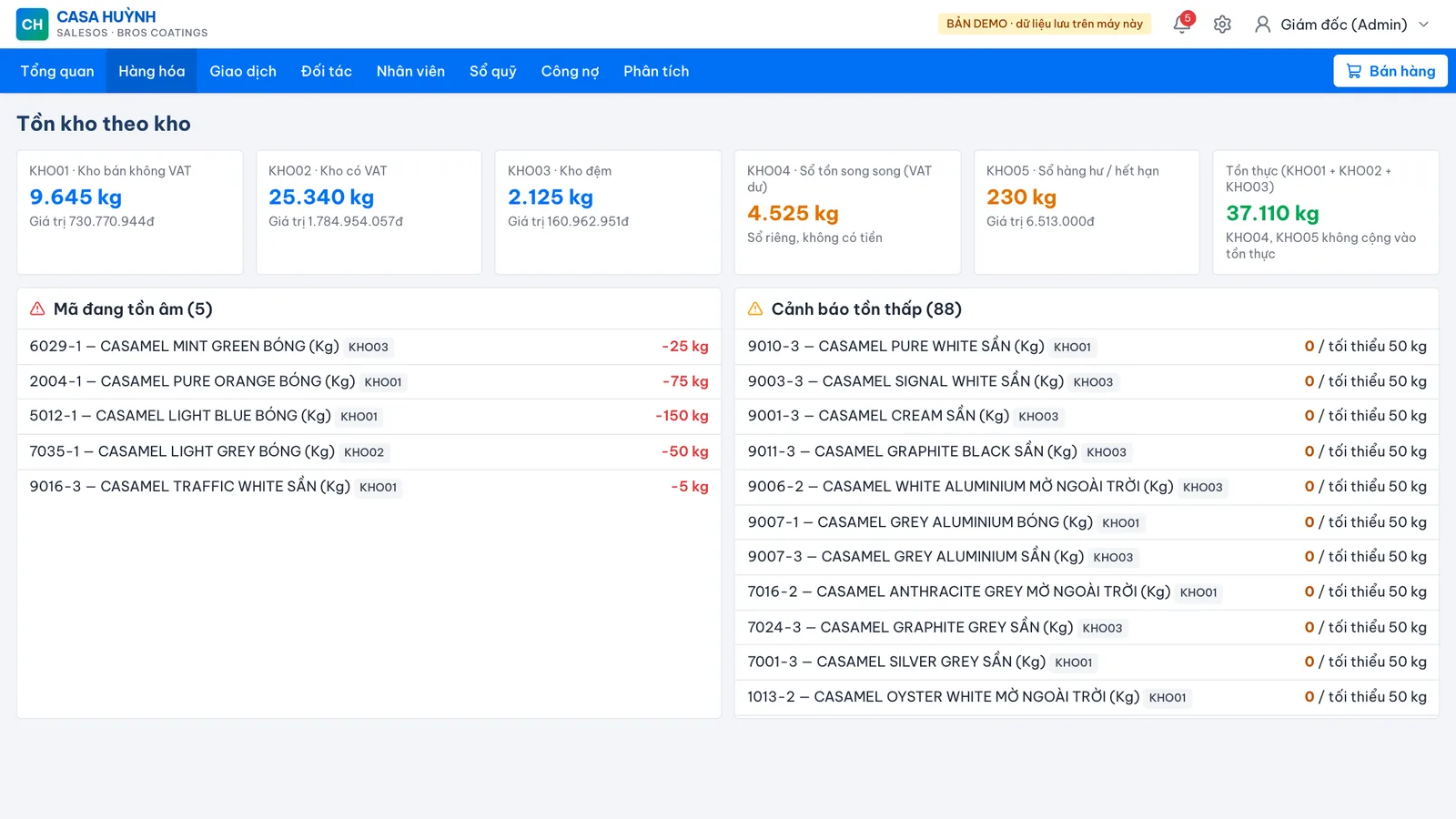Click the Tồn thực 37.110 kg card
The height and width of the screenshot is (819, 1456).
point(1326,212)
